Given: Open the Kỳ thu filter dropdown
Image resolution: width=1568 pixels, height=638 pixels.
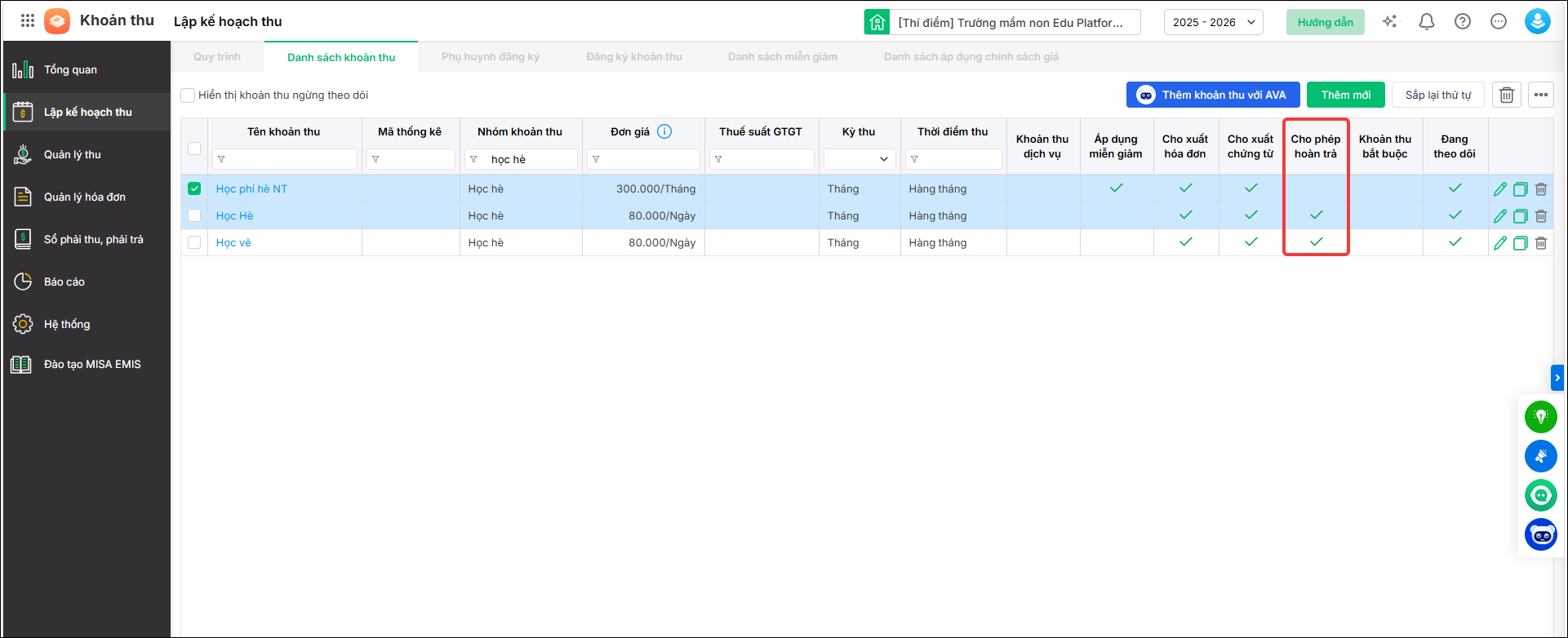Looking at the screenshot, I should click(x=860, y=159).
